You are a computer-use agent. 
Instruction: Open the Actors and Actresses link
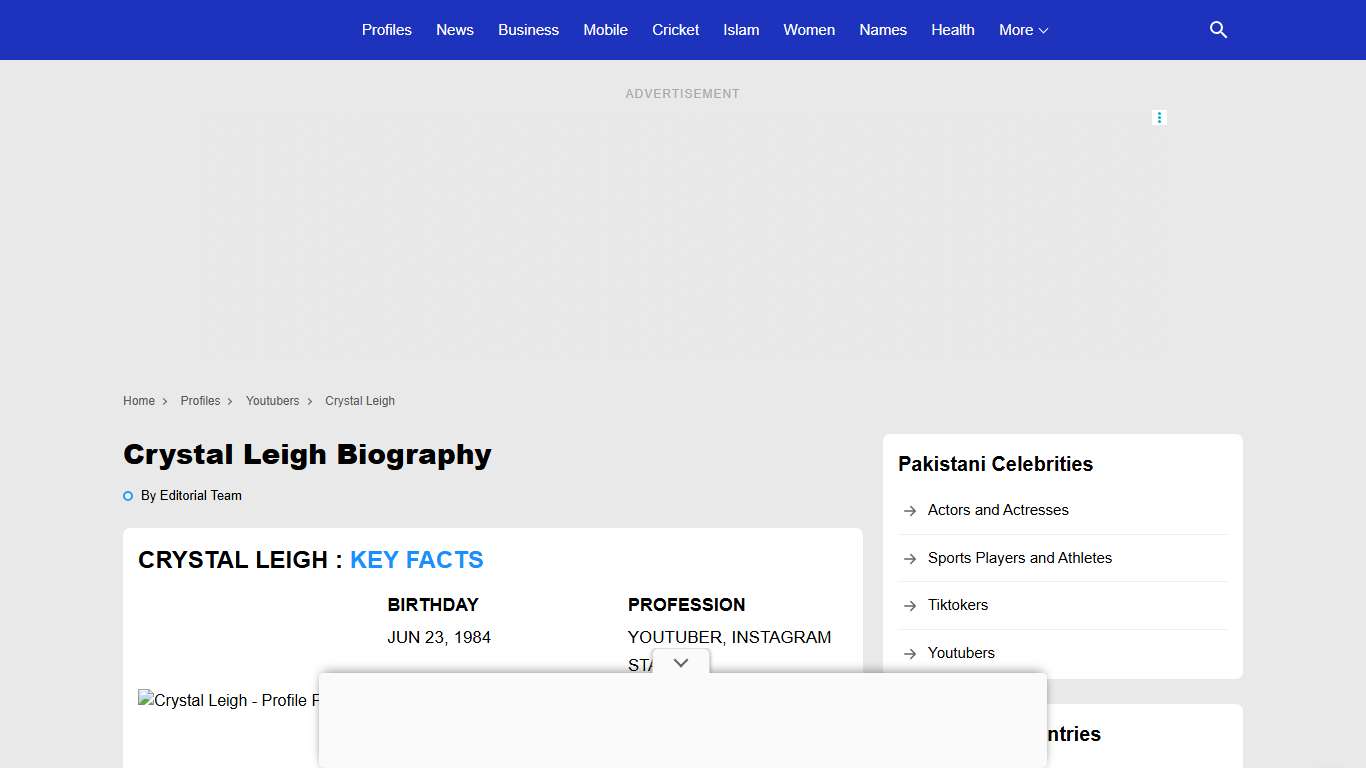pyautogui.click(x=998, y=510)
